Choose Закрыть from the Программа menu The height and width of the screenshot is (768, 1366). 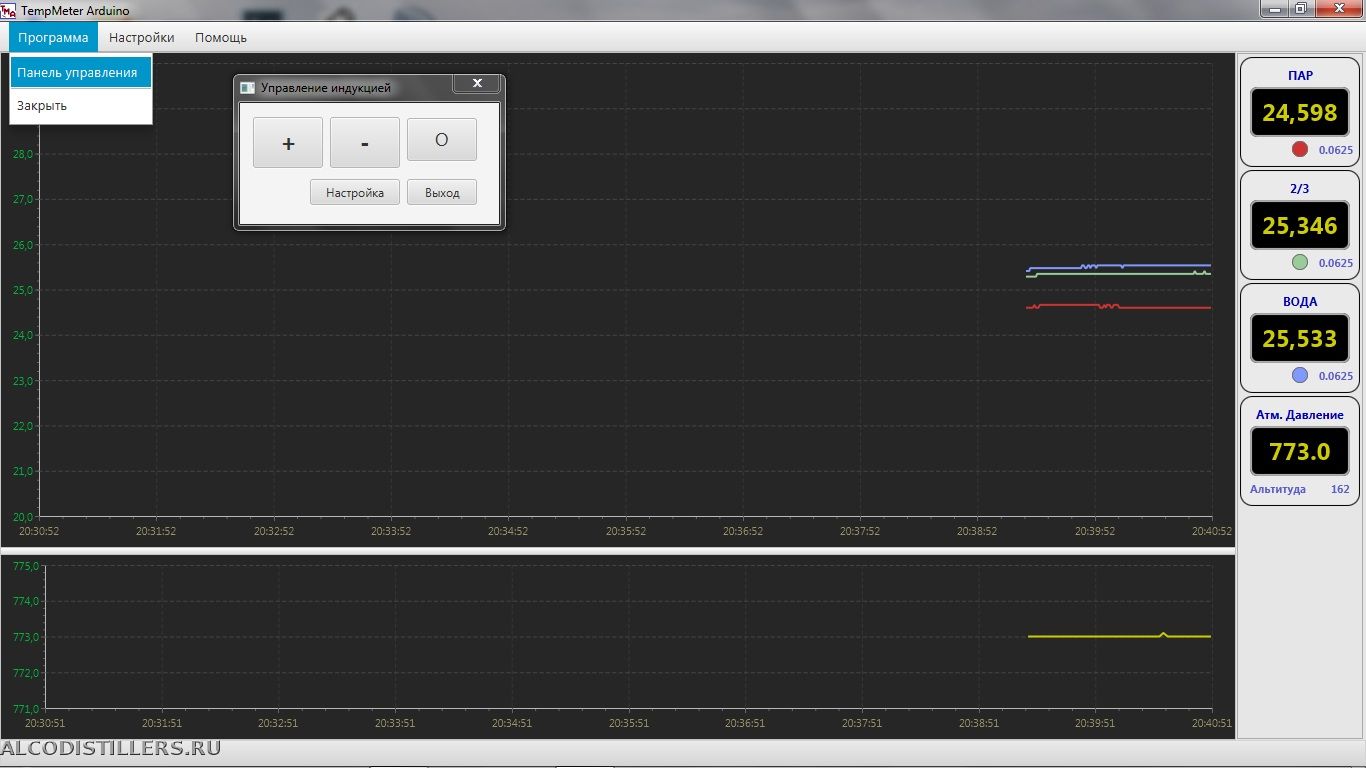click(x=42, y=105)
